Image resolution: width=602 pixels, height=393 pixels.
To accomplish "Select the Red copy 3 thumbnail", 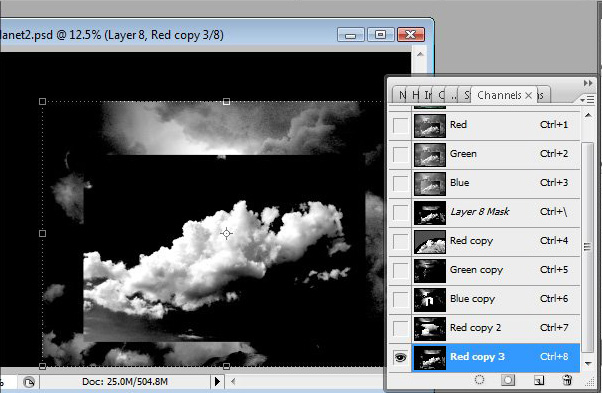I will tap(430, 357).
